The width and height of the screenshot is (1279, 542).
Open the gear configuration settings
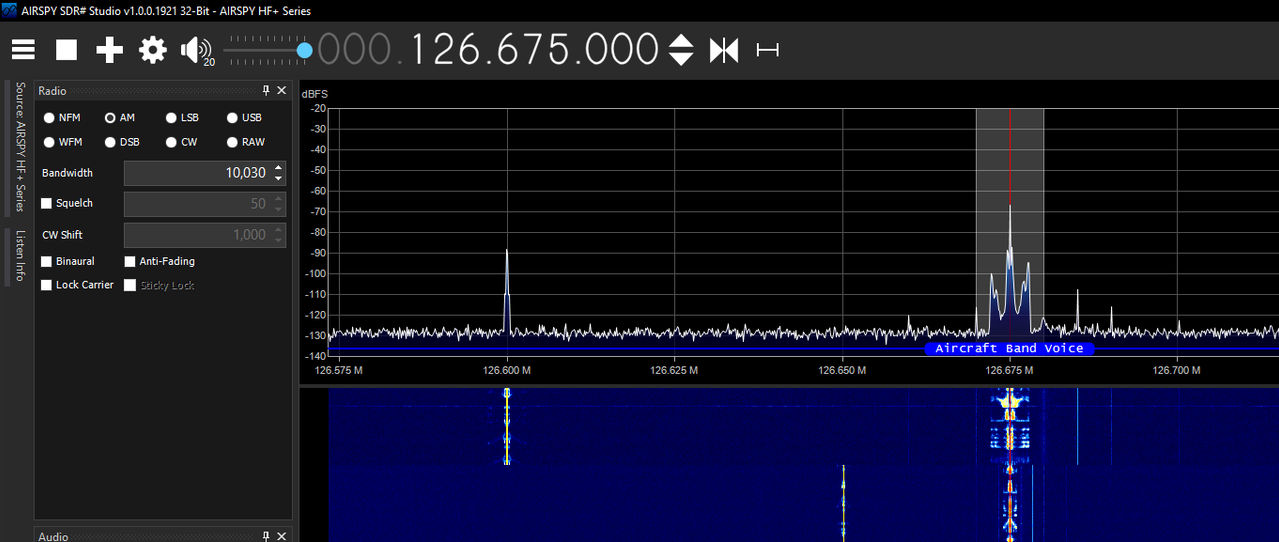click(x=152, y=49)
